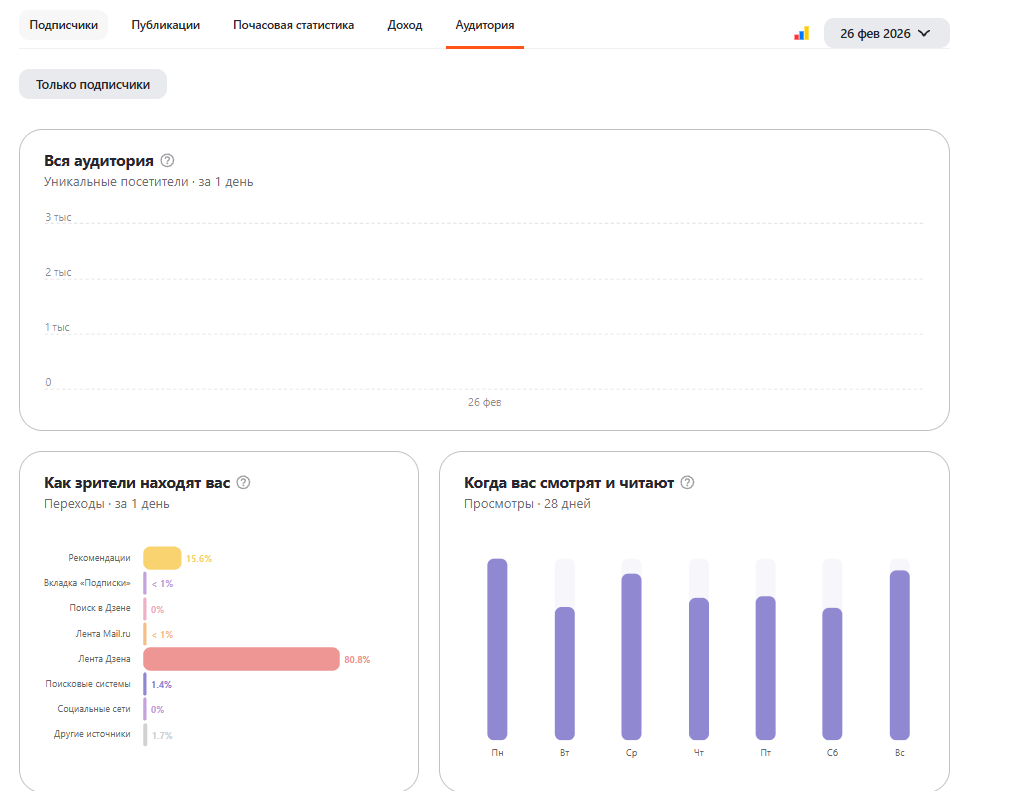Open the Публикации tab
1023x791 pixels.
[165, 25]
